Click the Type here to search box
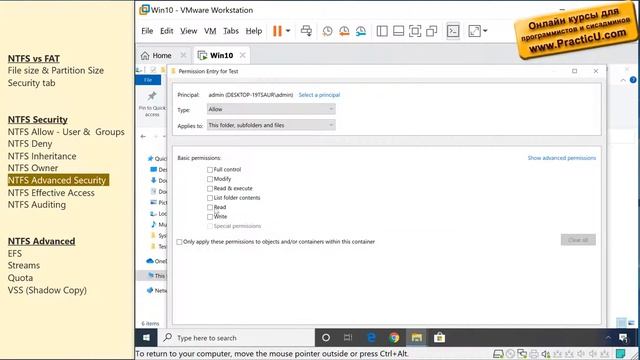 pyautogui.click(x=237, y=338)
